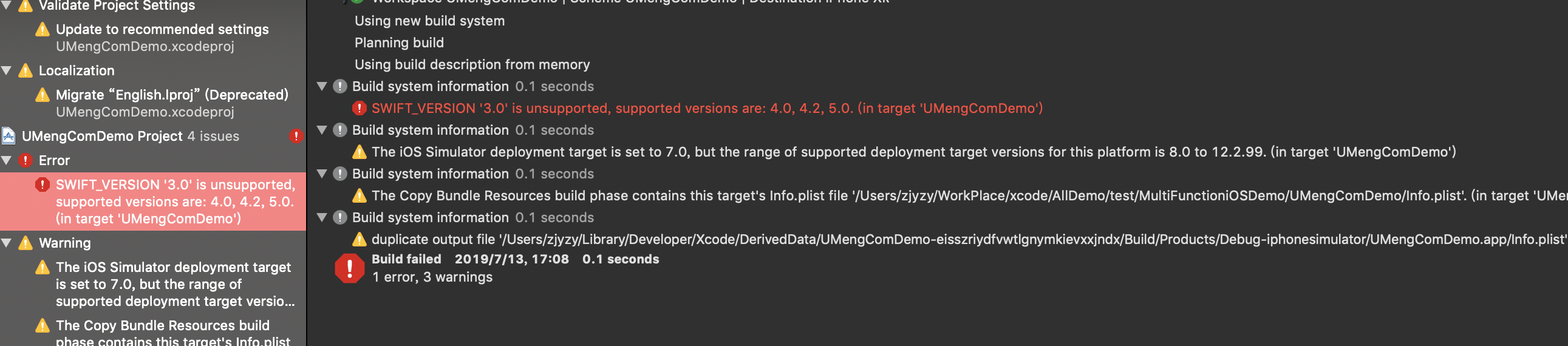
Task: Collapse the Localization group
Action: pos(7,70)
